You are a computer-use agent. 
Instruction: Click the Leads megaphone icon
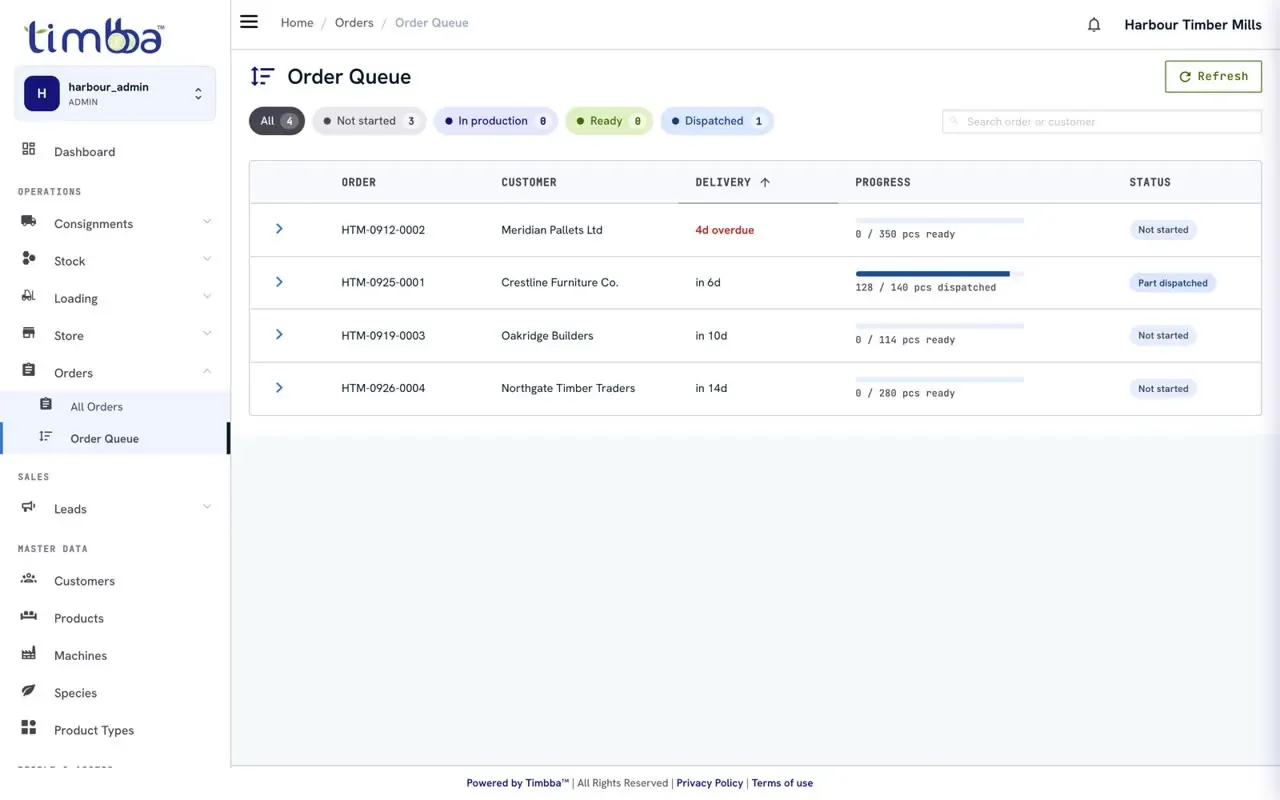click(29, 506)
